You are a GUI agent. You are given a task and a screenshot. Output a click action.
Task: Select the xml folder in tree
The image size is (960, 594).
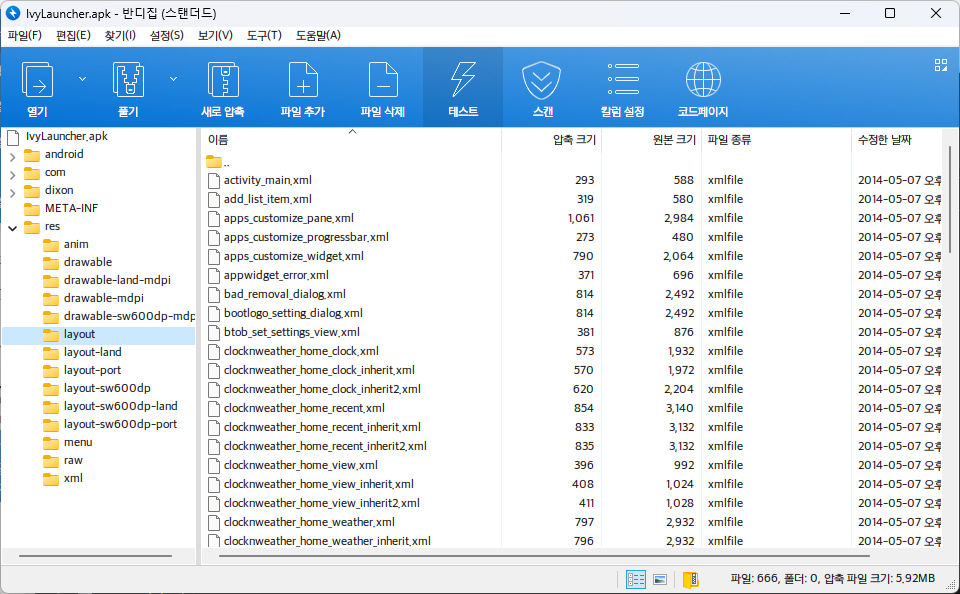tap(73, 478)
